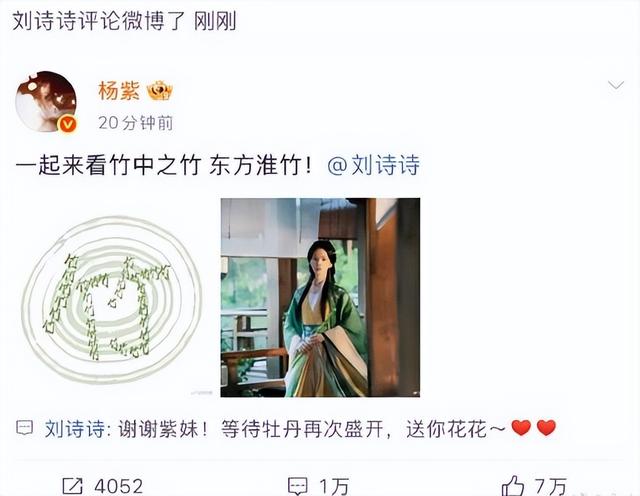The width and height of the screenshot is (640, 496).
Task: Open the green costume drama photo
Action: [x=320, y=297]
